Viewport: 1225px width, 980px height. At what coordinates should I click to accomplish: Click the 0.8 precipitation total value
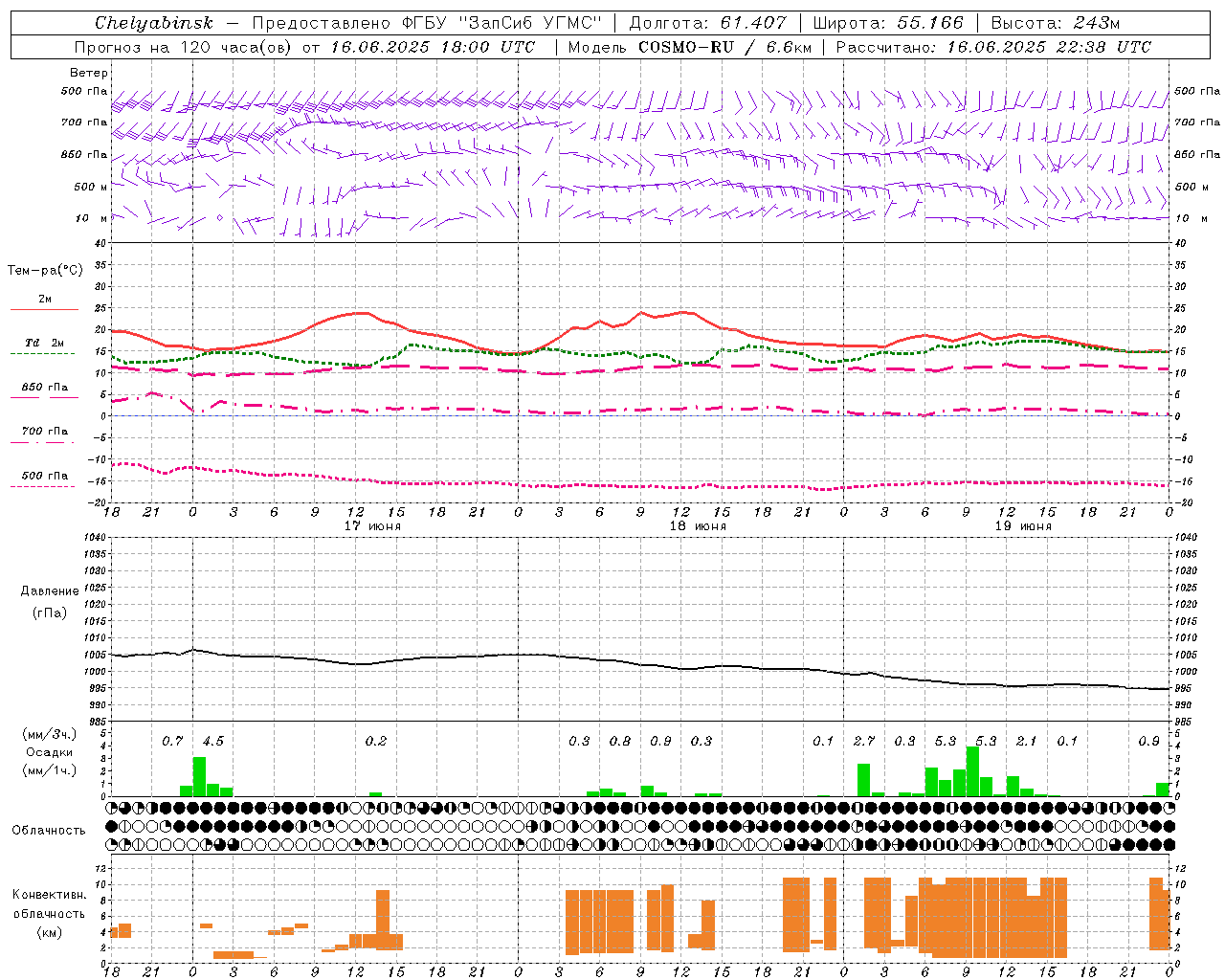[620, 741]
